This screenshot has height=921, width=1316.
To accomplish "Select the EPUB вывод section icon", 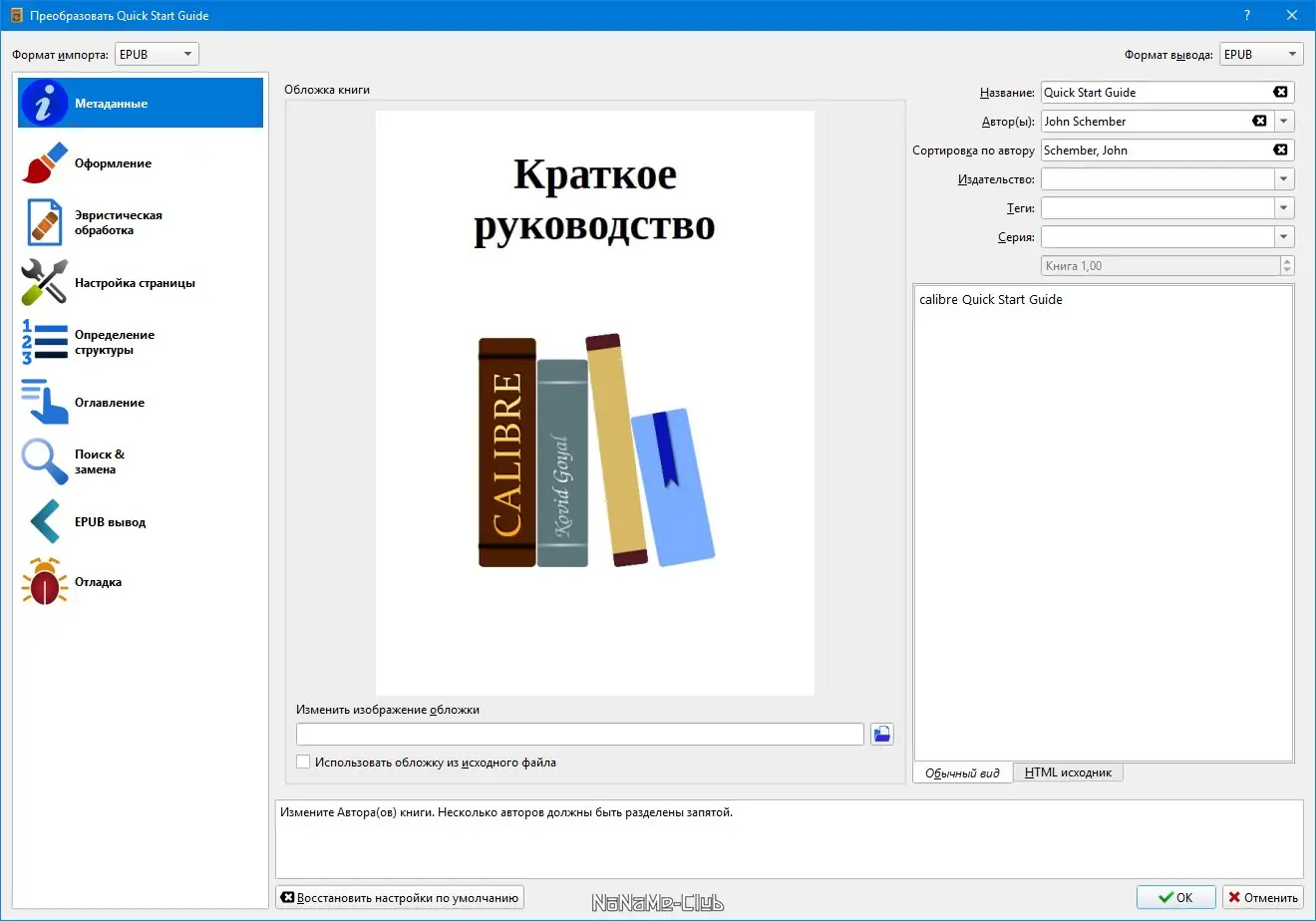I will 44,522.
